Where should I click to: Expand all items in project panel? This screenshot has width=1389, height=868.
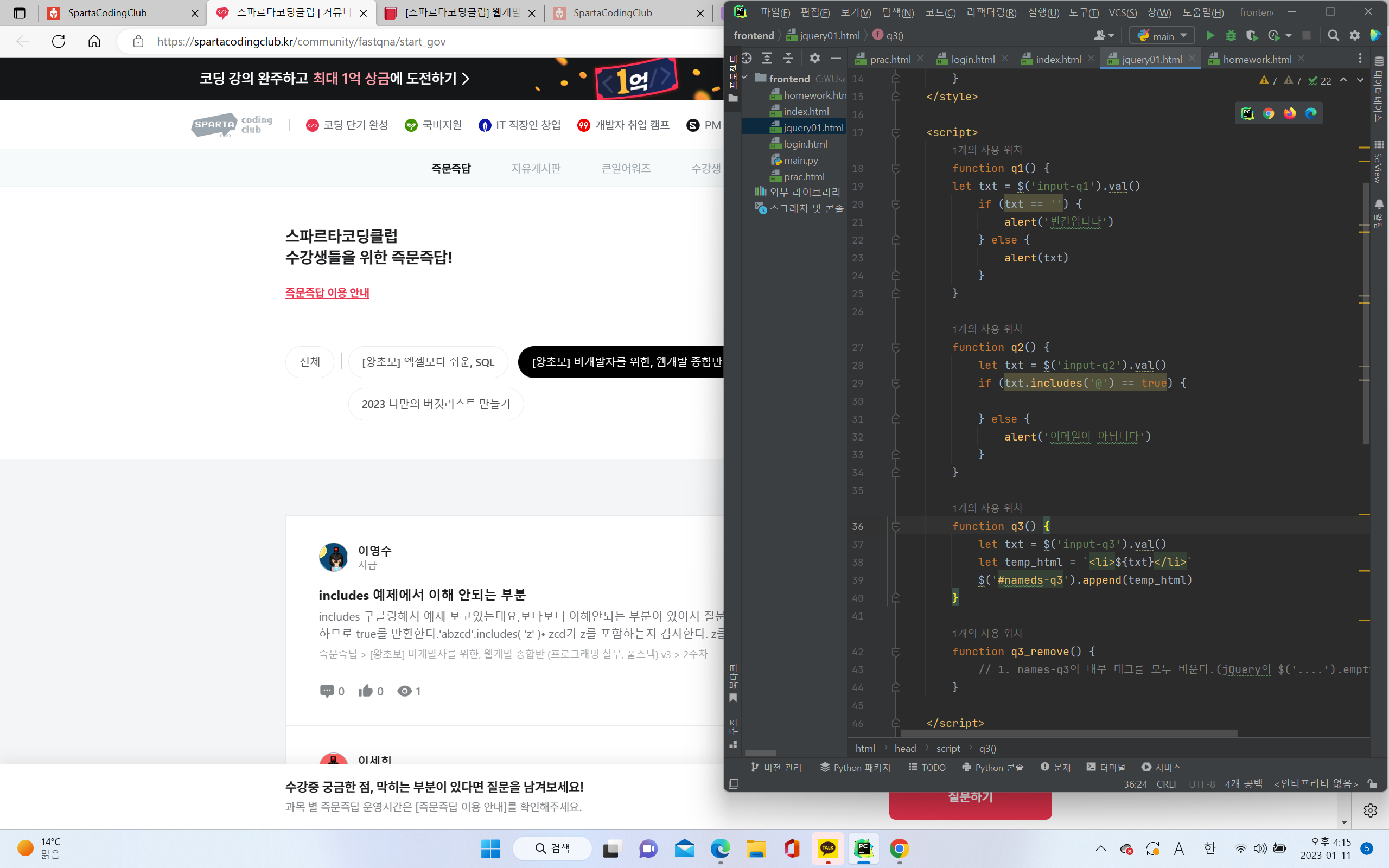pos(767,58)
